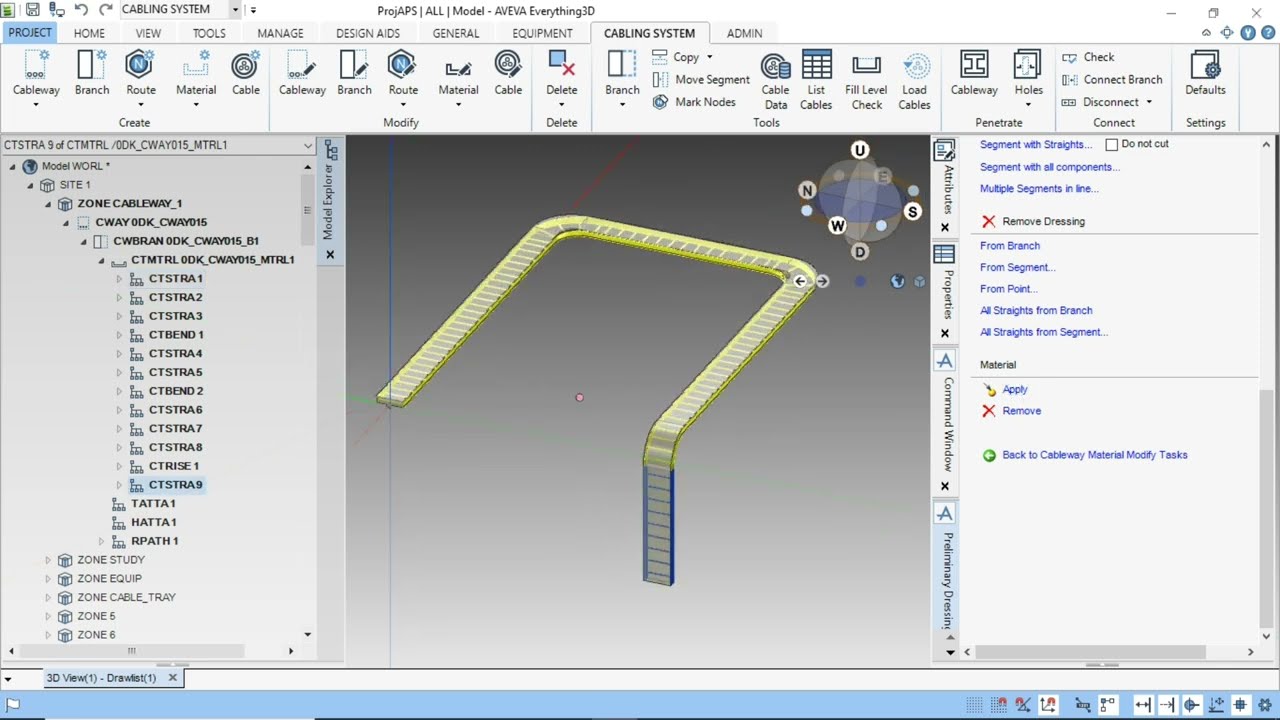Image resolution: width=1280 pixels, height=720 pixels.
Task: Click Create Branch icon in Create group
Action: [91, 66]
